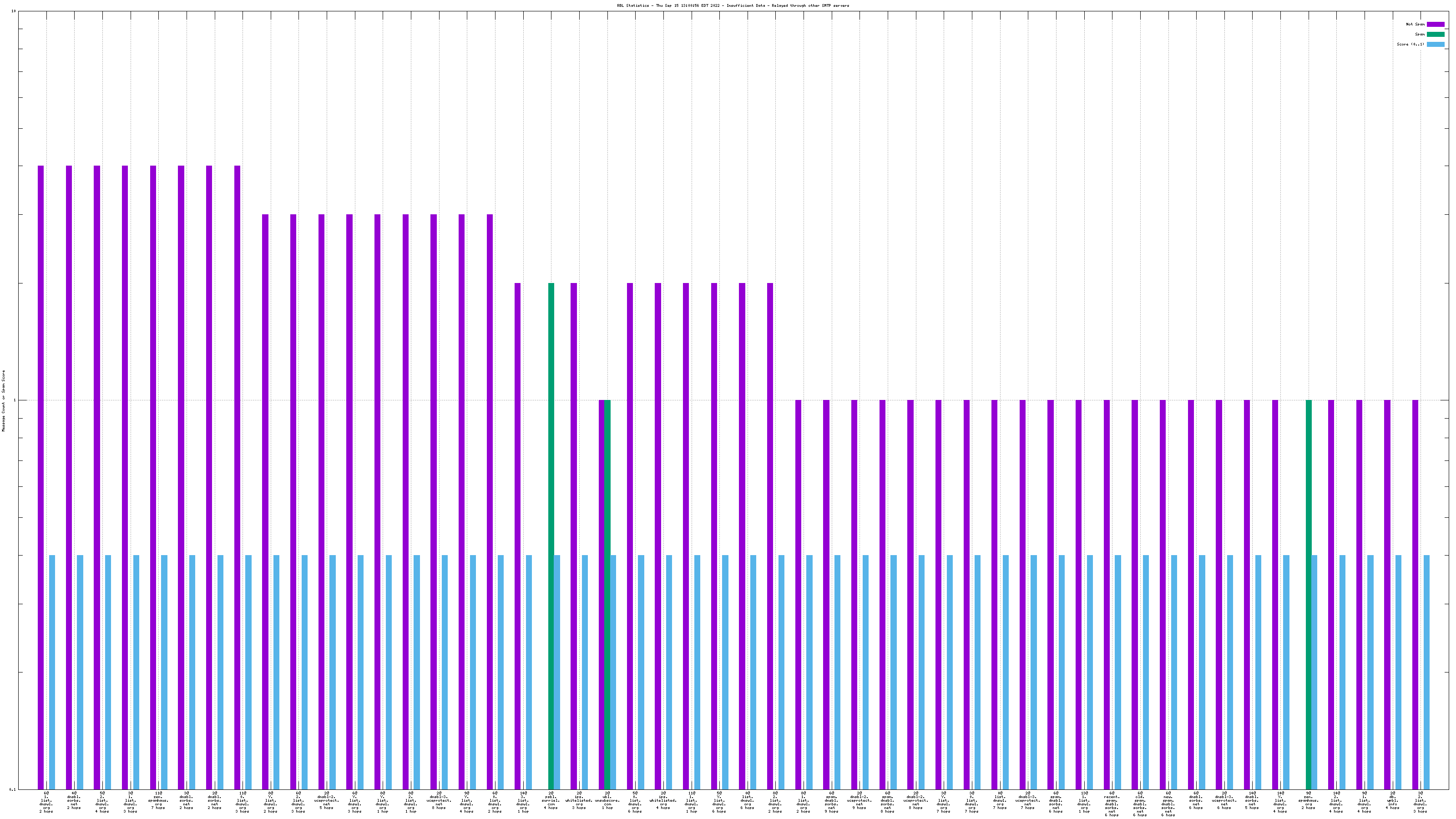The width and height of the screenshot is (1456, 819).
Task: Click the 'Message Count or Spam Score' axis label
Action: click(3, 401)
